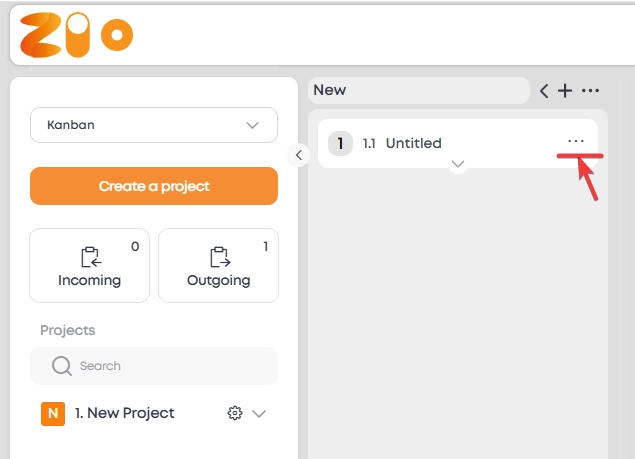Click the magnifier icon in Search

pyautogui.click(x=61, y=366)
